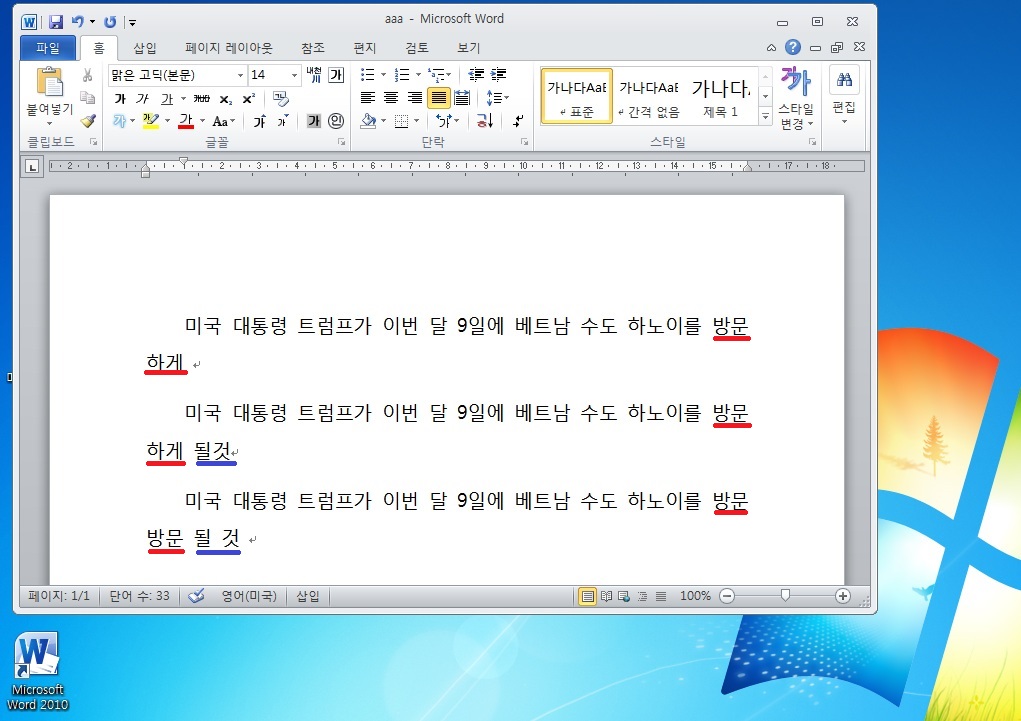Image resolution: width=1021 pixels, height=721 pixels.
Task: Switch to Web Layout view
Action: pos(624,596)
